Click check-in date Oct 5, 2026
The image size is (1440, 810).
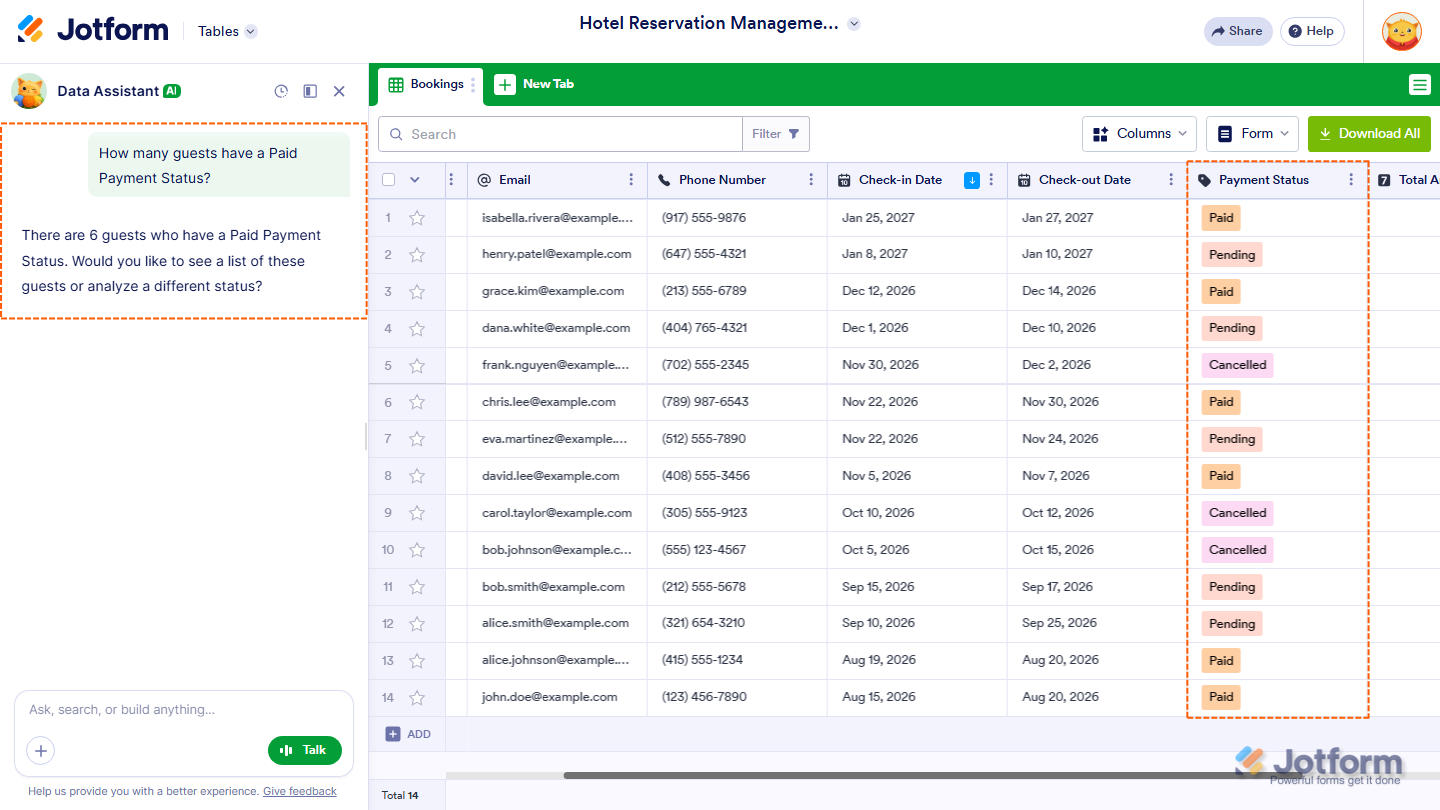(x=876, y=550)
